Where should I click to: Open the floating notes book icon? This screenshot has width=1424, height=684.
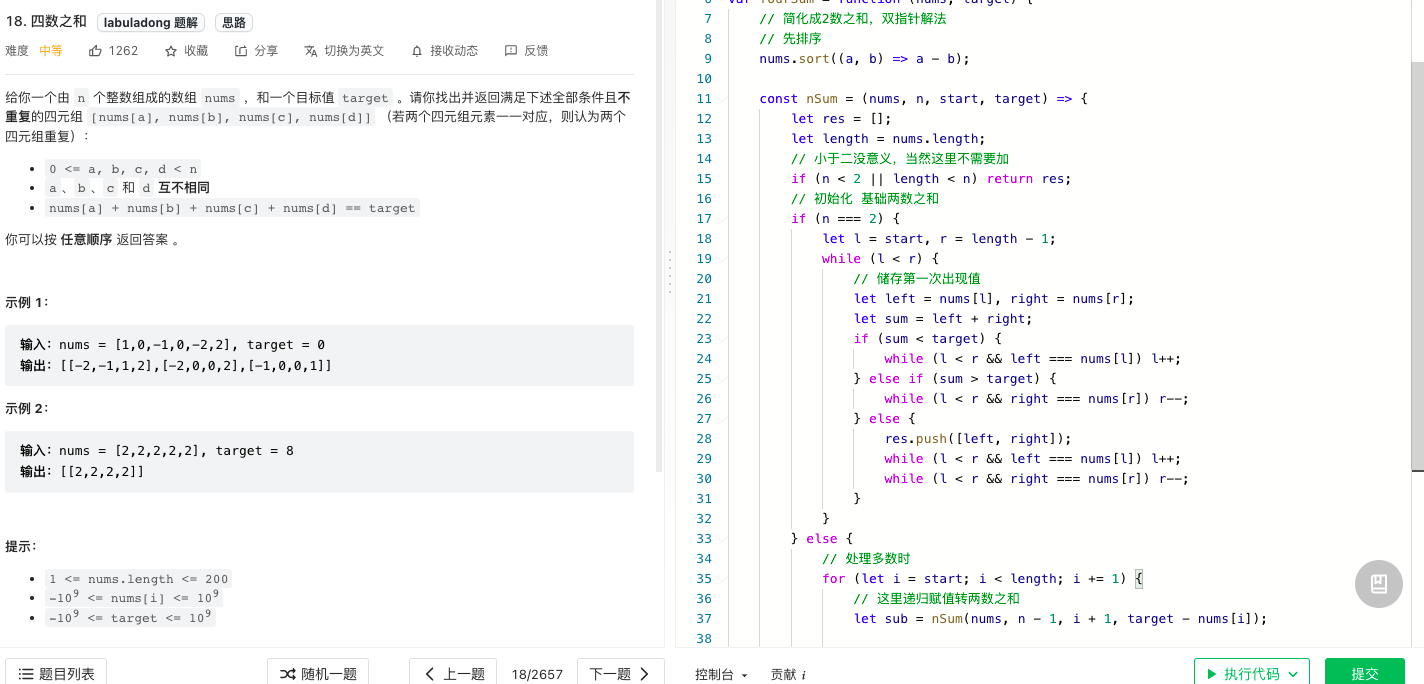1378,584
